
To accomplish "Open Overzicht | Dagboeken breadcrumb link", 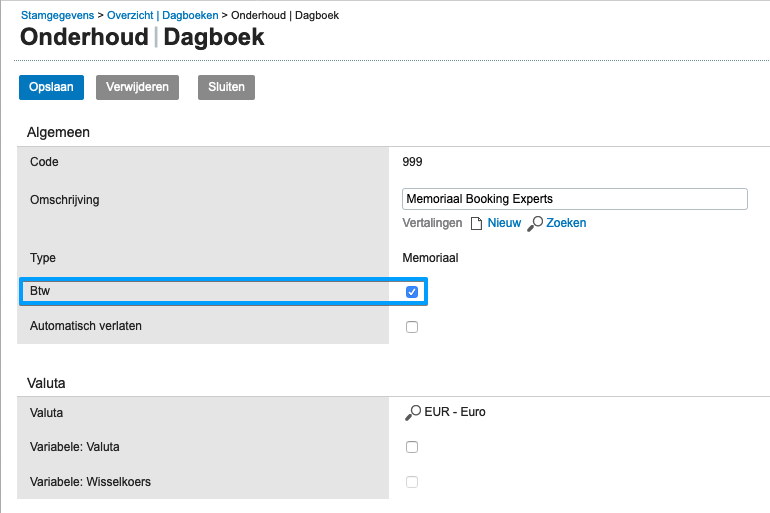I will (x=163, y=15).
